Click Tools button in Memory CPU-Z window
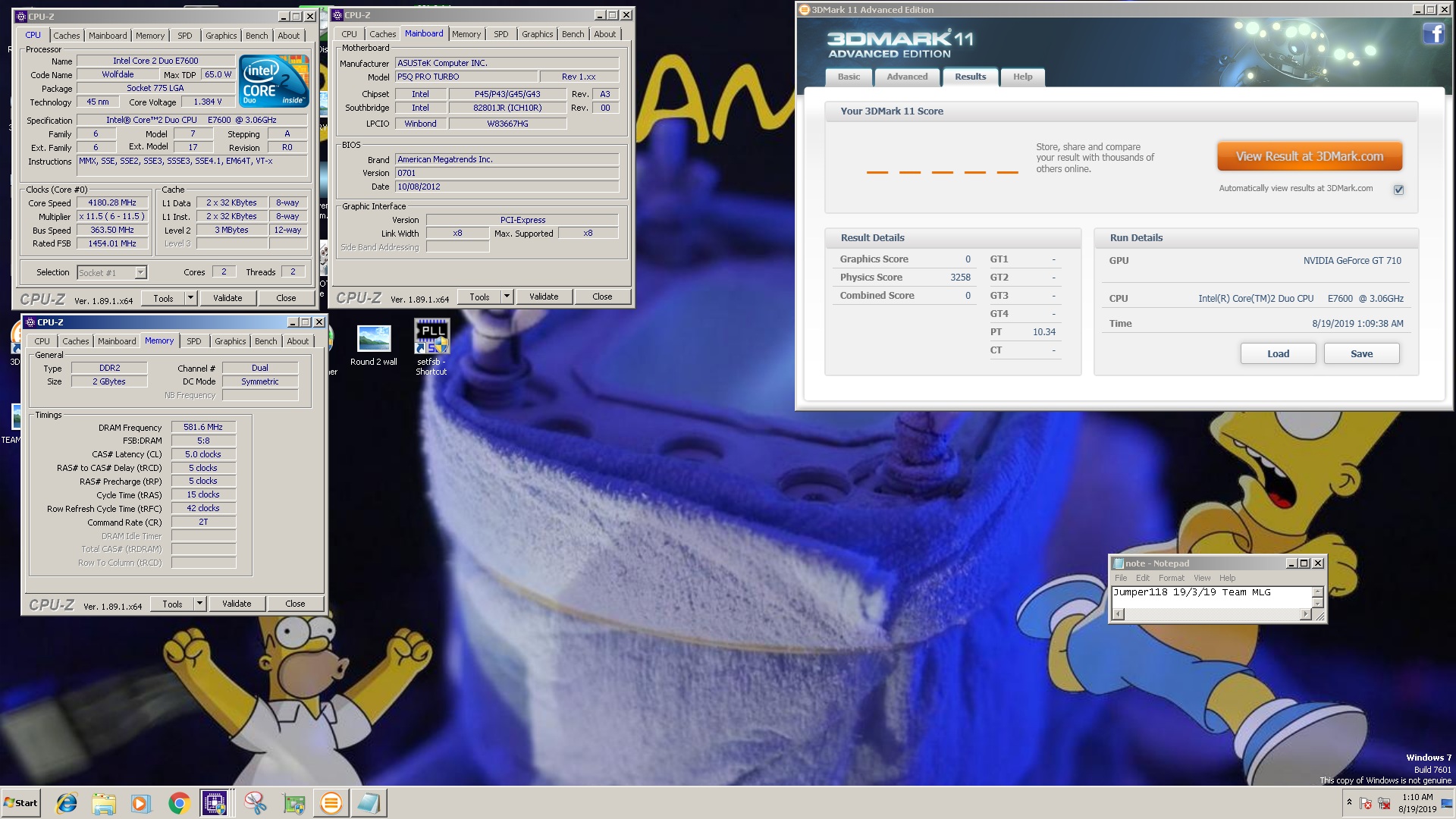Screen dimensions: 1456x819 click(172, 604)
